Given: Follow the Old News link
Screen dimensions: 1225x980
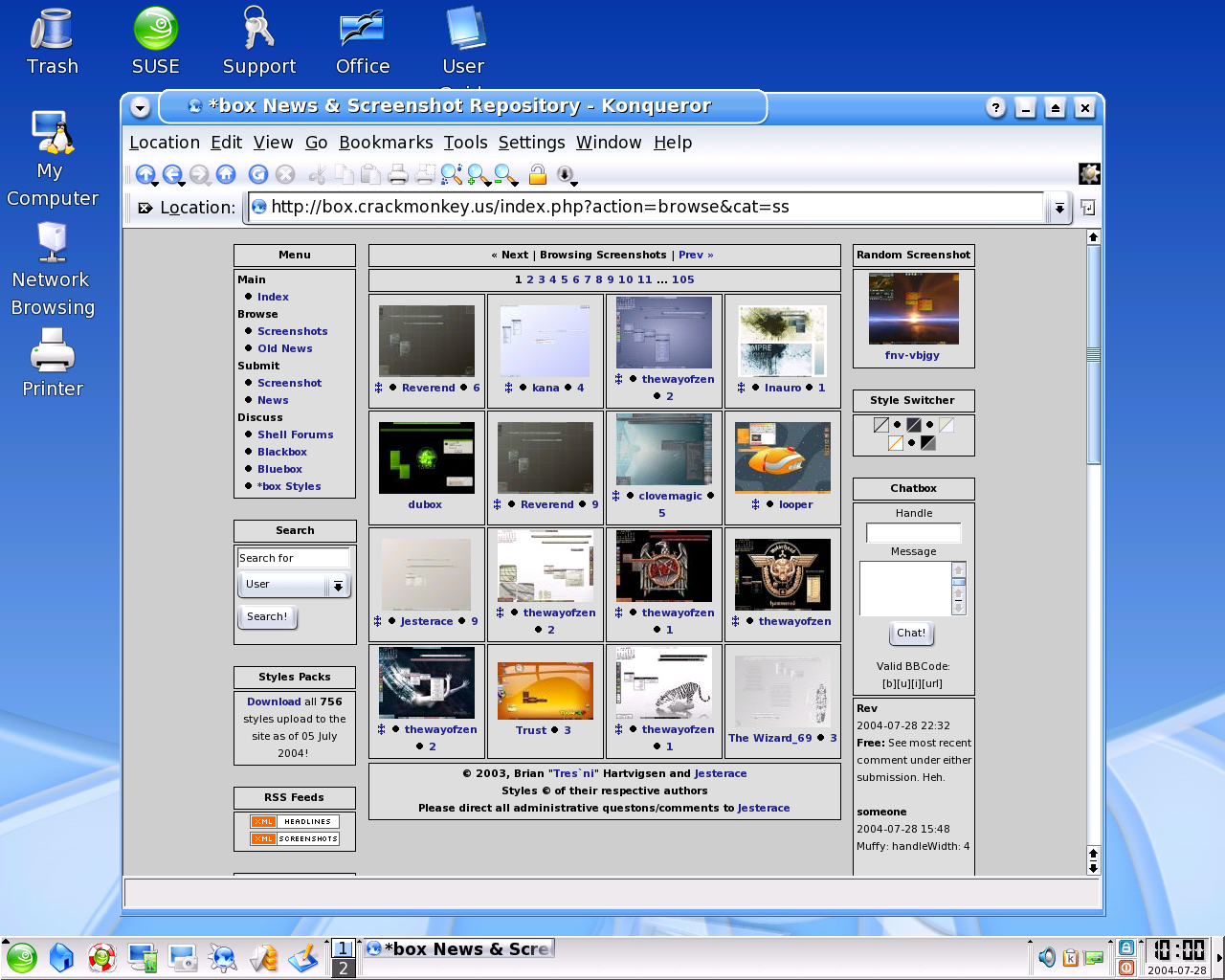Looking at the screenshot, I should pyautogui.click(x=284, y=348).
